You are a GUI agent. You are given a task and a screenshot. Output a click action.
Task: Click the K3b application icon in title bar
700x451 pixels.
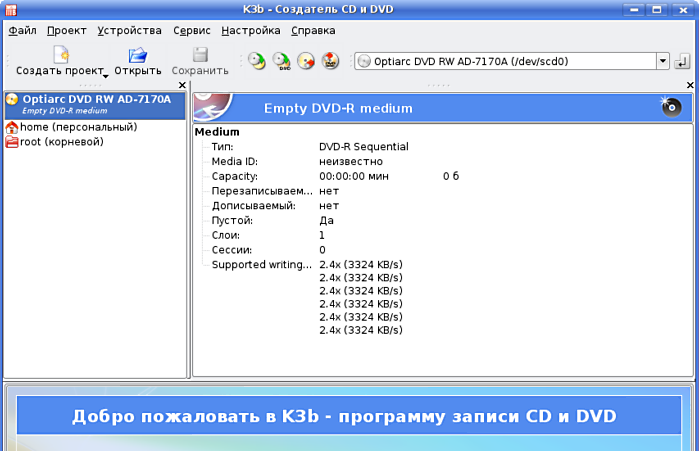(x=11, y=9)
